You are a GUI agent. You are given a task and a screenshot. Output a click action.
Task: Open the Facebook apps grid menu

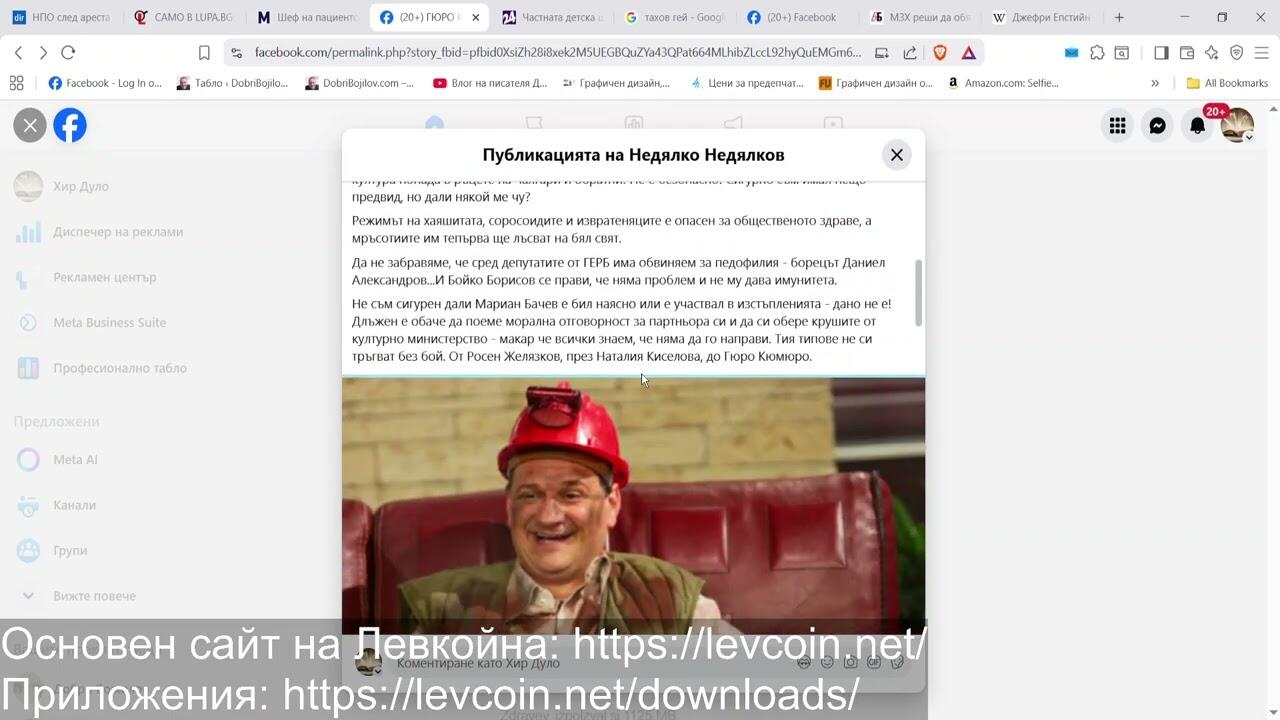pos(1117,126)
